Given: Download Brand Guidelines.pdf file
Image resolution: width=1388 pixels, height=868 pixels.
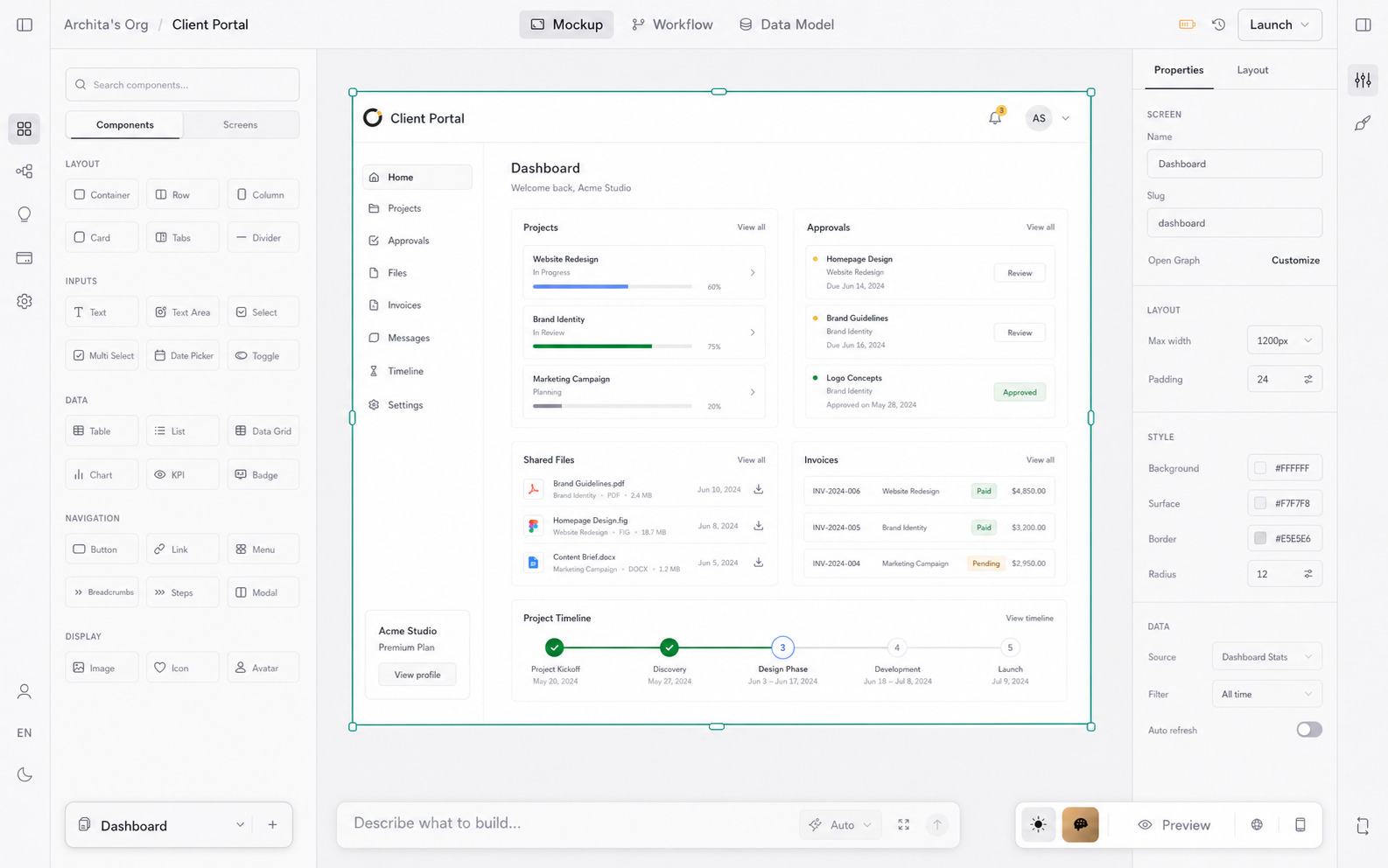Looking at the screenshot, I should (x=758, y=489).
